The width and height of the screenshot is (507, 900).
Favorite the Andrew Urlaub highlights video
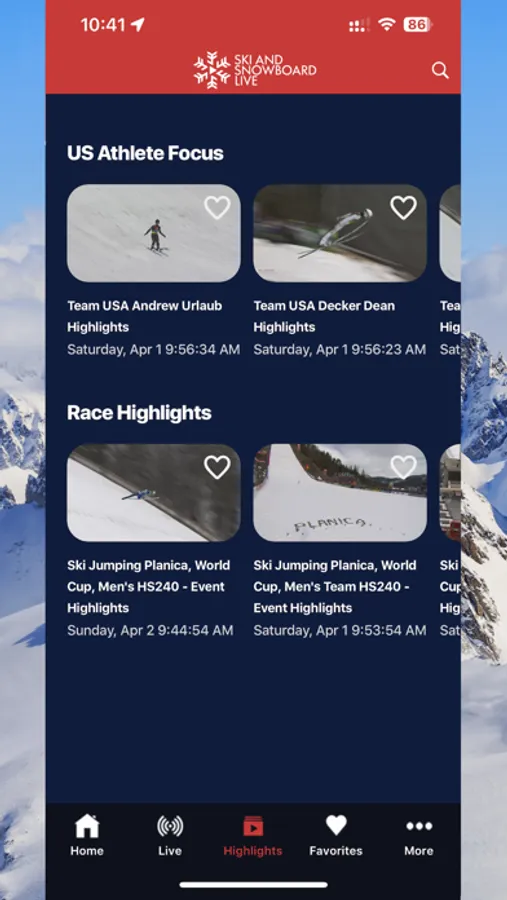click(x=217, y=208)
